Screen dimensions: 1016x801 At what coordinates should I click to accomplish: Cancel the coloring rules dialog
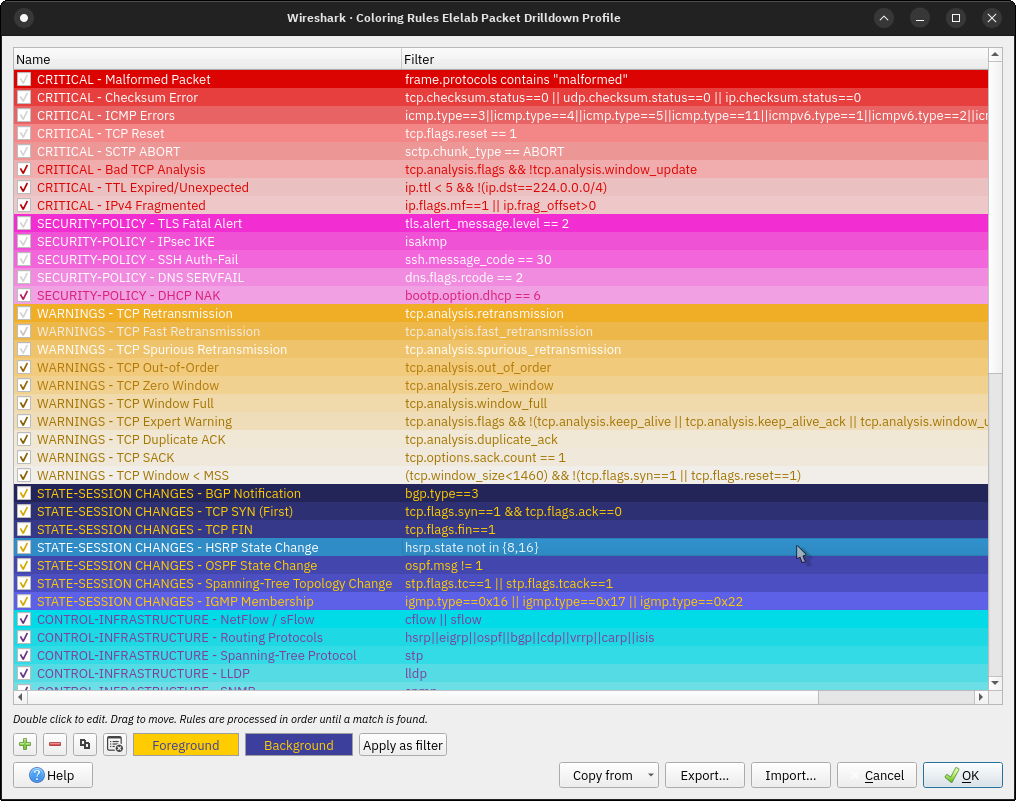(876, 774)
